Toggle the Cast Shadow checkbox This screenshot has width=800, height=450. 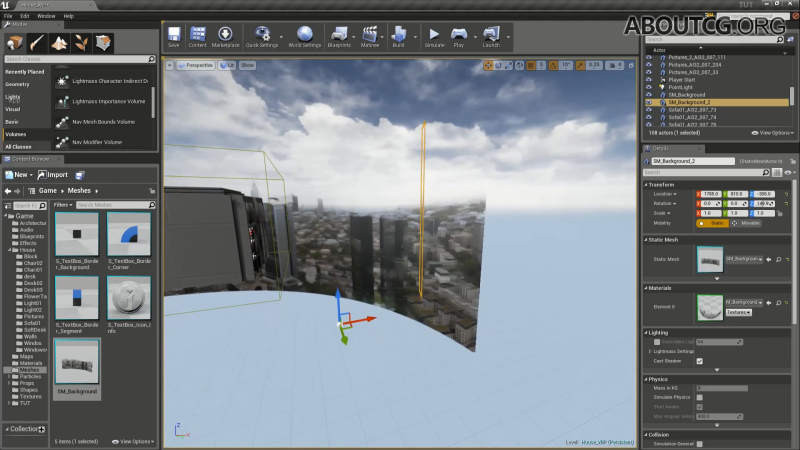click(x=699, y=361)
